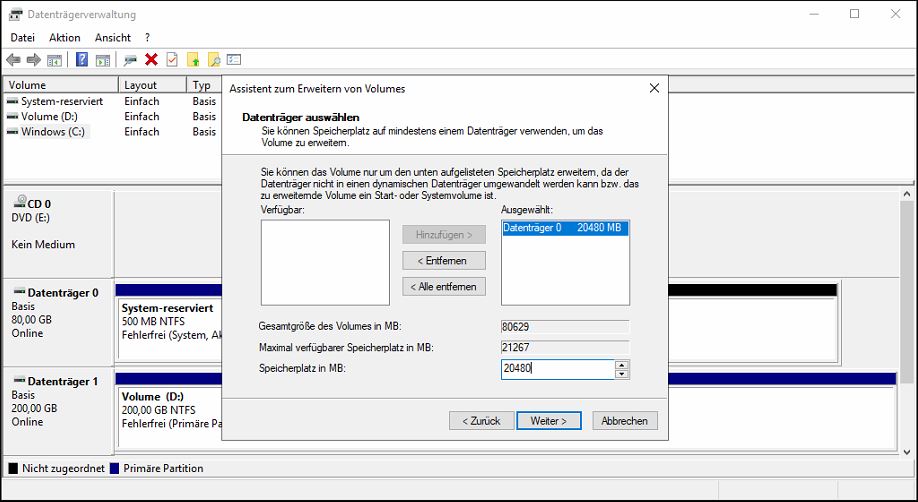This screenshot has height=502, width=918.
Task: Click the checkmark document properties icon
Action: coord(172,60)
